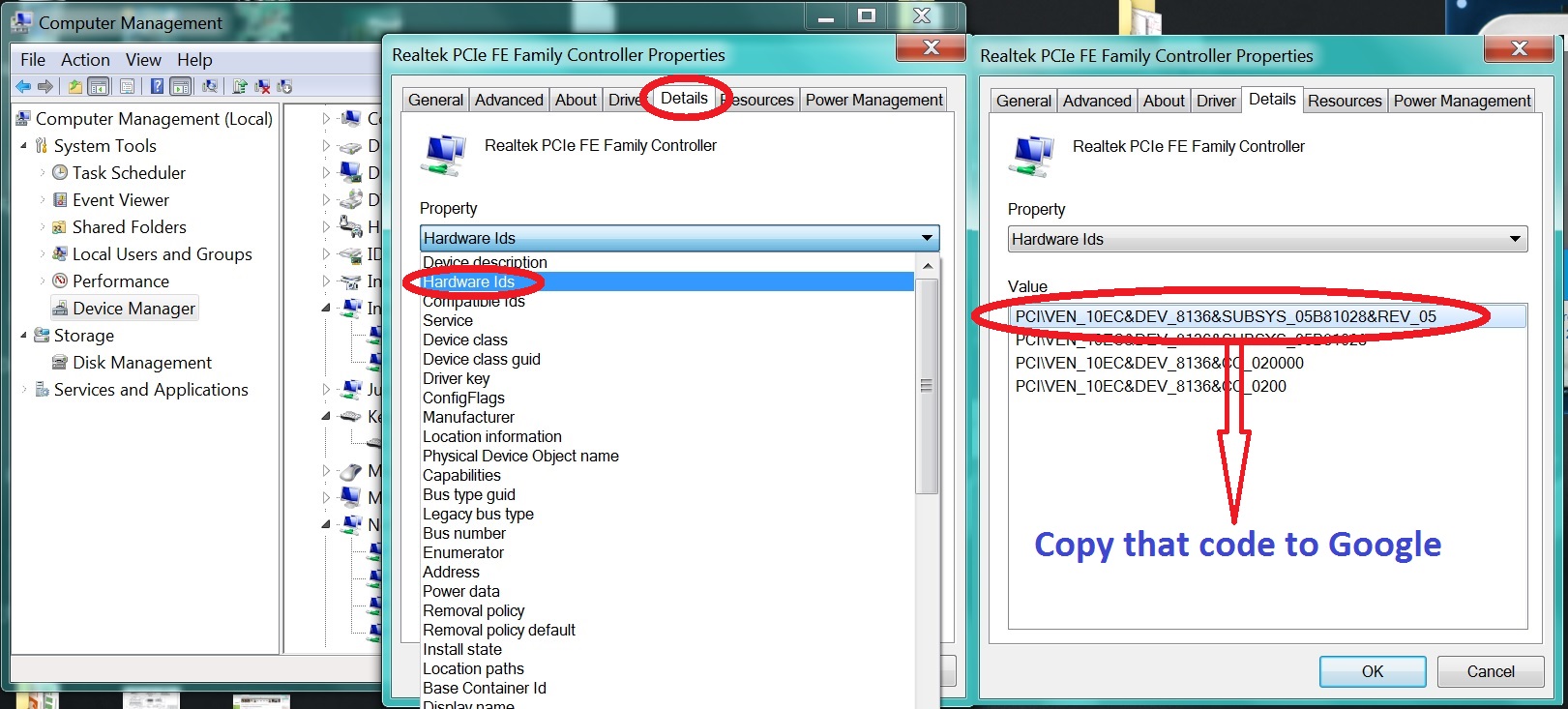This screenshot has height=709, width=1568.
Task: Toggle the Show/Hide Console Tree toolbar icon
Action: (x=99, y=87)
